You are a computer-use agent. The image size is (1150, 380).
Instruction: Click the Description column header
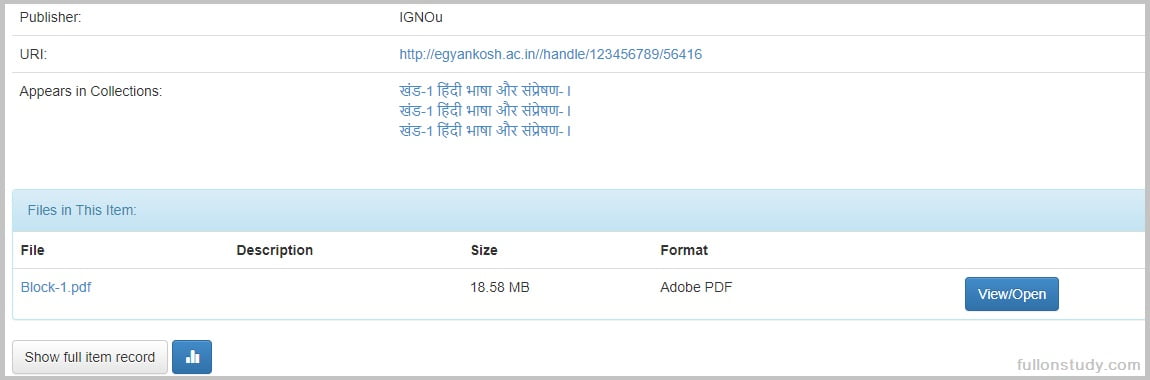click(274, 250)
